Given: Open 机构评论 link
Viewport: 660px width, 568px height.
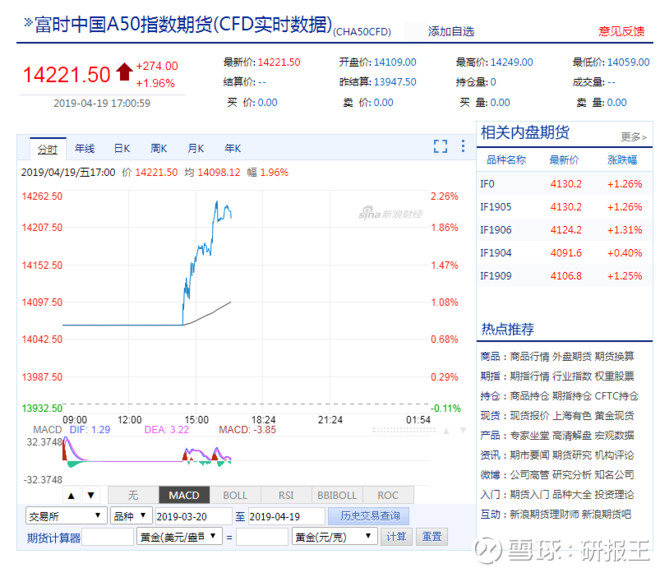Looking at the screenshot, I should point(614,455).
